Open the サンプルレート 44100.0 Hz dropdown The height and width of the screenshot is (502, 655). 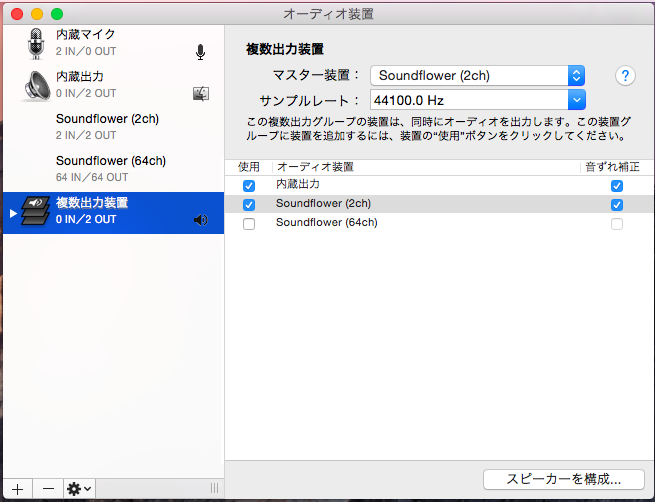[x=477, y=100]
